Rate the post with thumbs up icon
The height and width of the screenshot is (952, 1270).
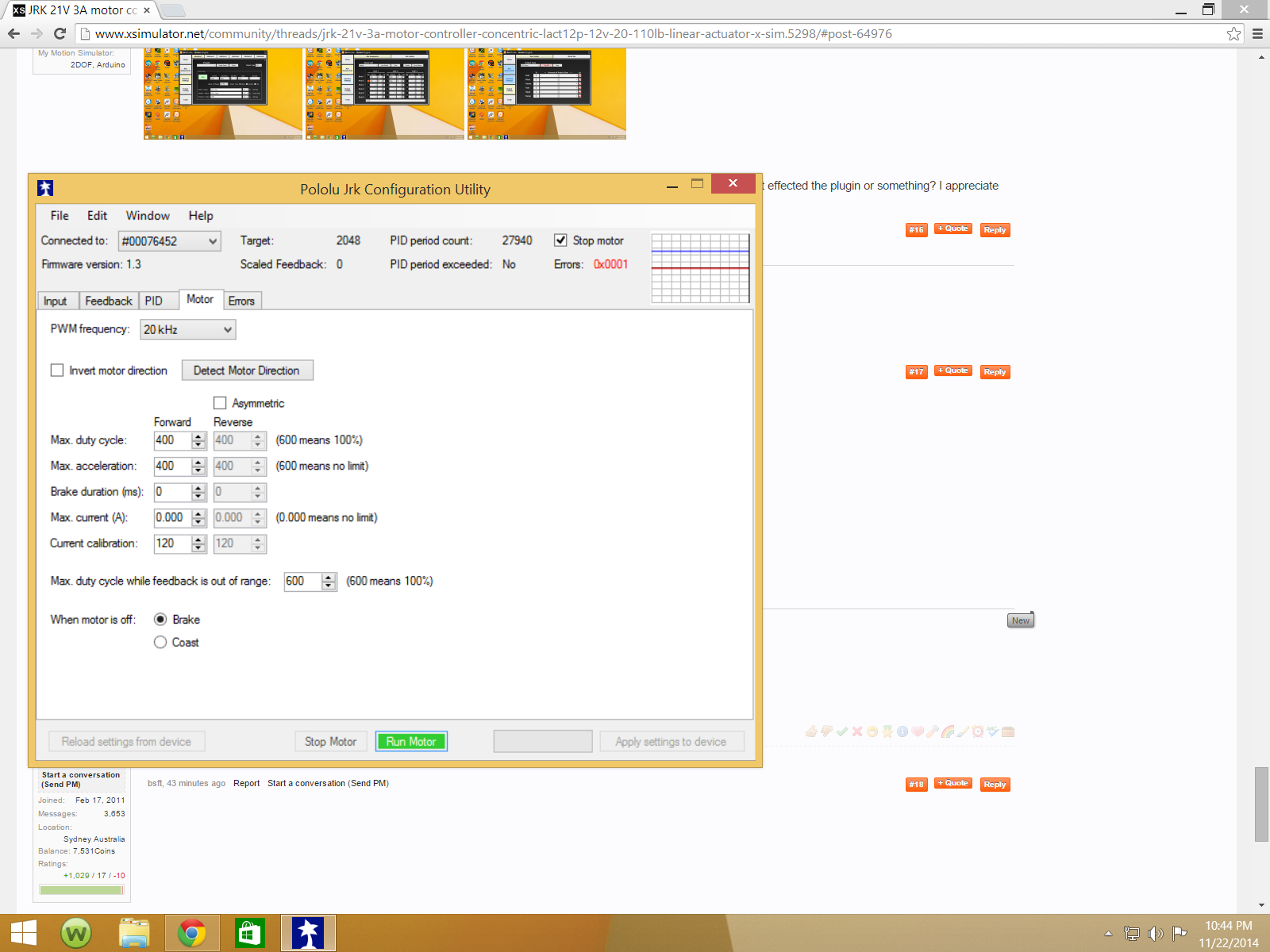click(x=811, y=731)
